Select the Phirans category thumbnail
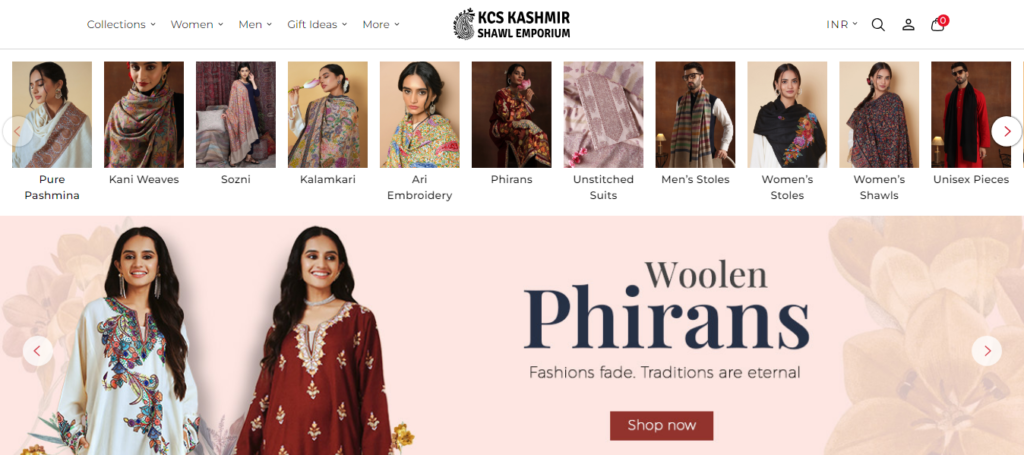1024x455 pixels. [511, 115]
